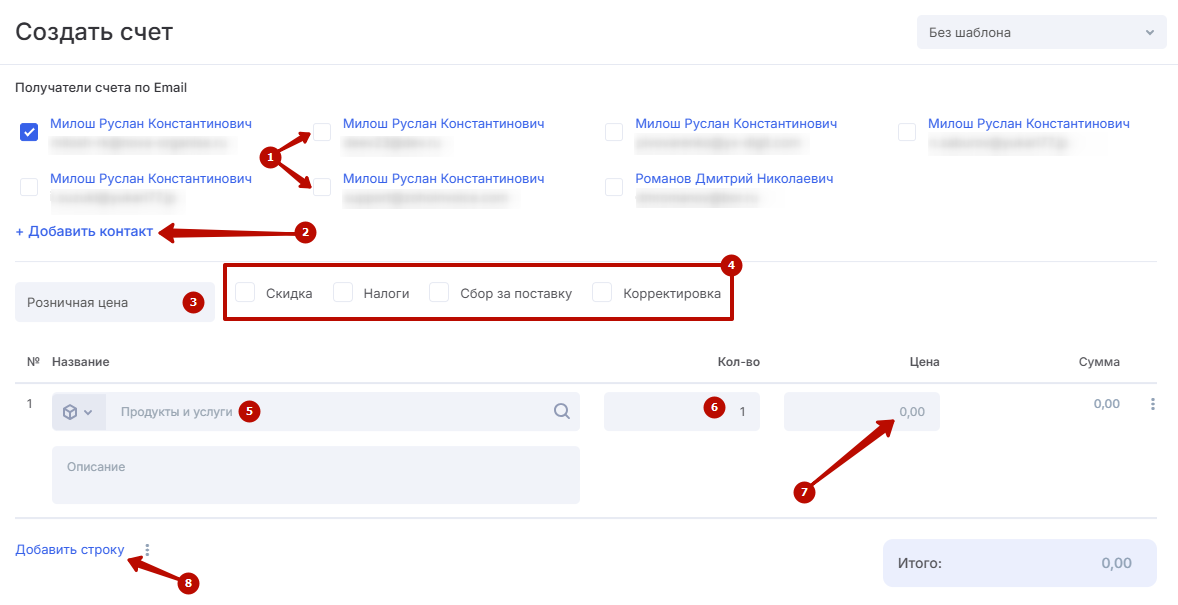Open row options three-dot menu
The height and width of the screenshot is (605, 1178).
pyautogui.click(x=1153, y=405)
